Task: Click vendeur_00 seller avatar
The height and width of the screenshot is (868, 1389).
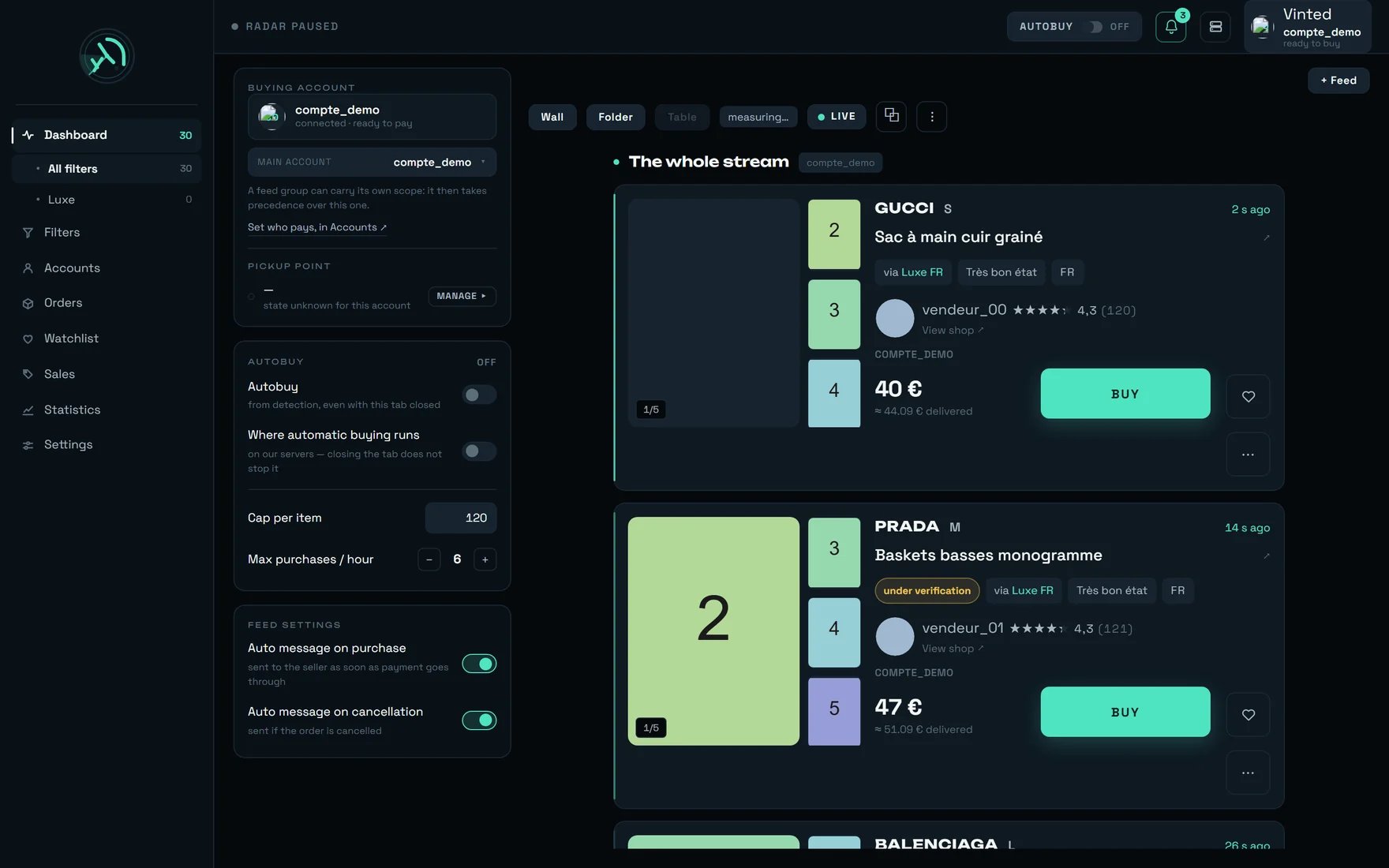Action: pyautogui.click(x=895, y=318)
